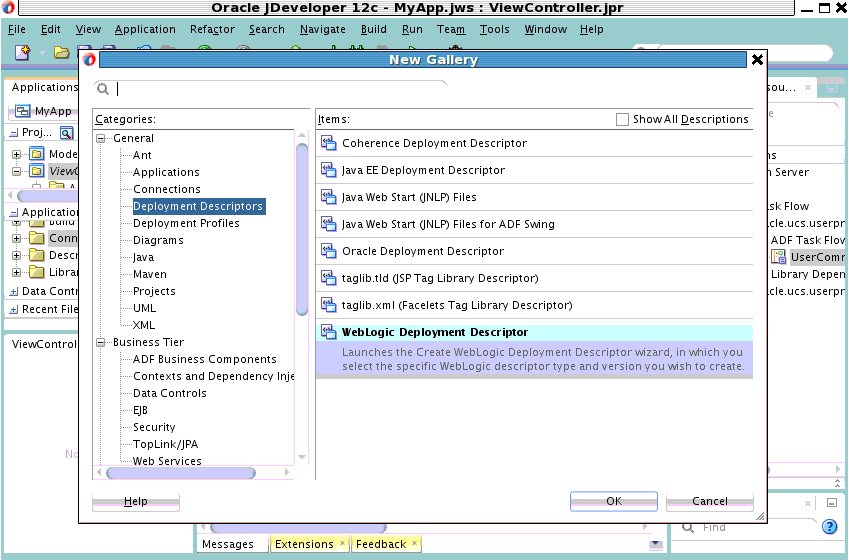Expand the Conn folder node
Viewport: 849px width, 560px height.
[x=16, y=238]
